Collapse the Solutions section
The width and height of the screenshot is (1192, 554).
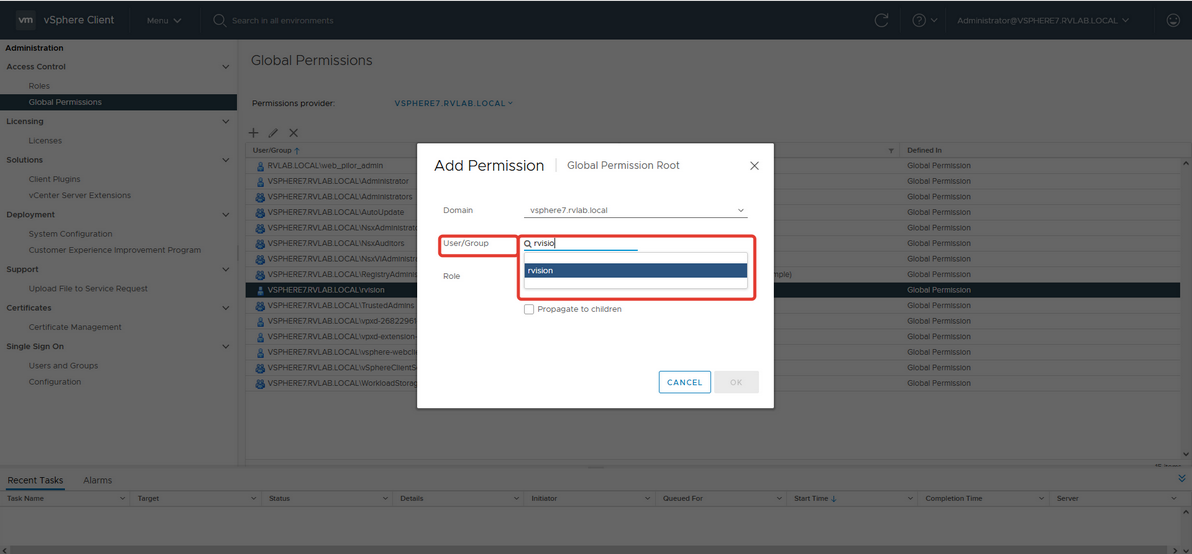click(x=225, y=160)
